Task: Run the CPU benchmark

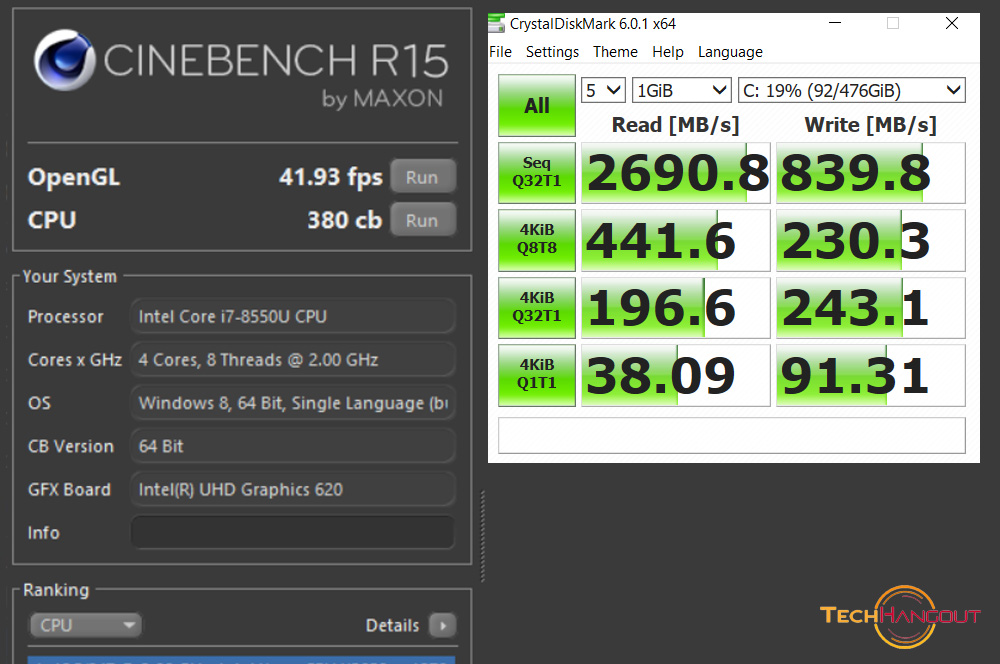Action: 423,220
